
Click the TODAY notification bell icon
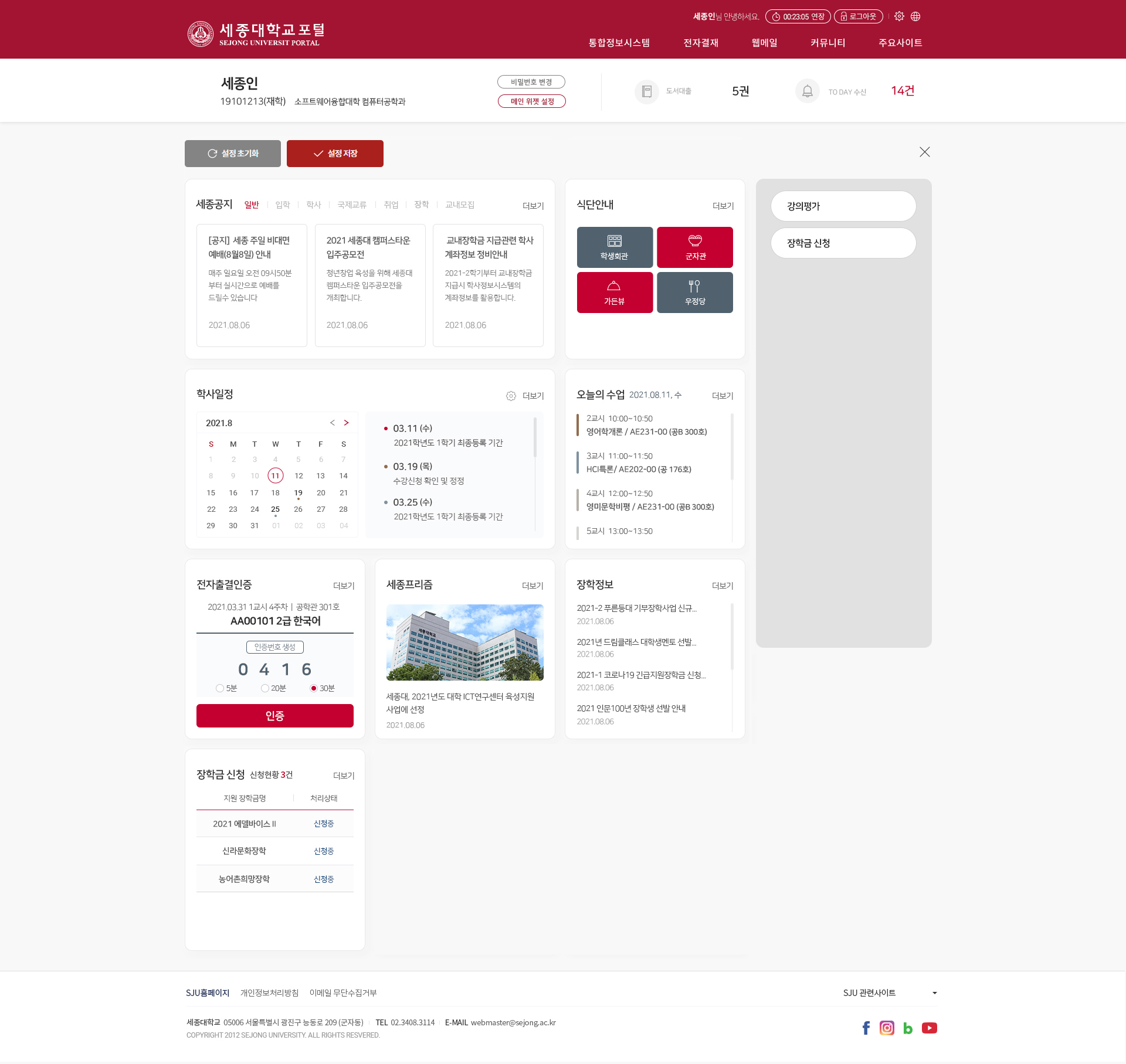tap(808, 91)
